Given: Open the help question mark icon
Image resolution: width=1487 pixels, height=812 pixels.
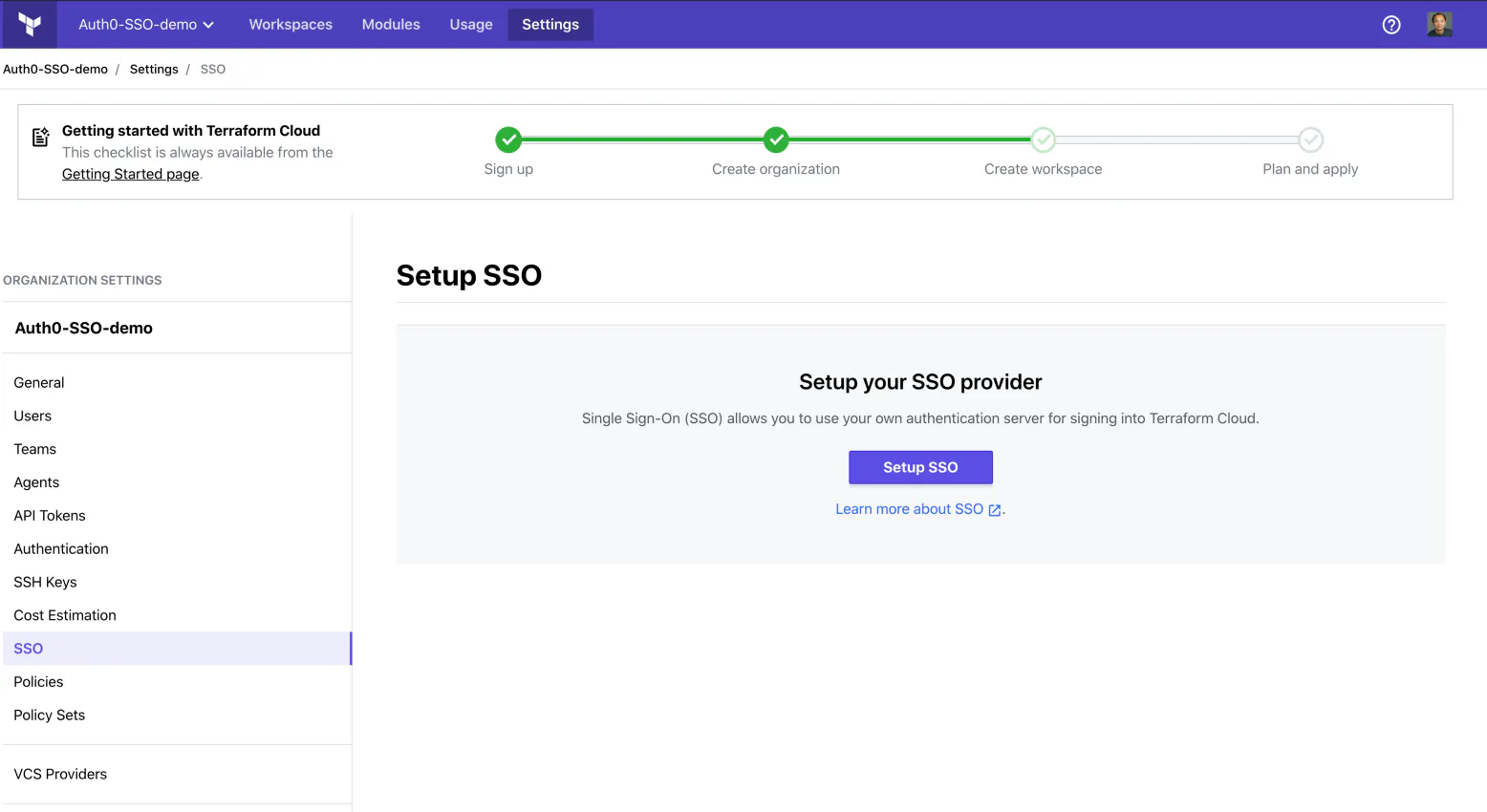Looking at the screenshot, I should pyautogui.click(x=1391, y=25).
